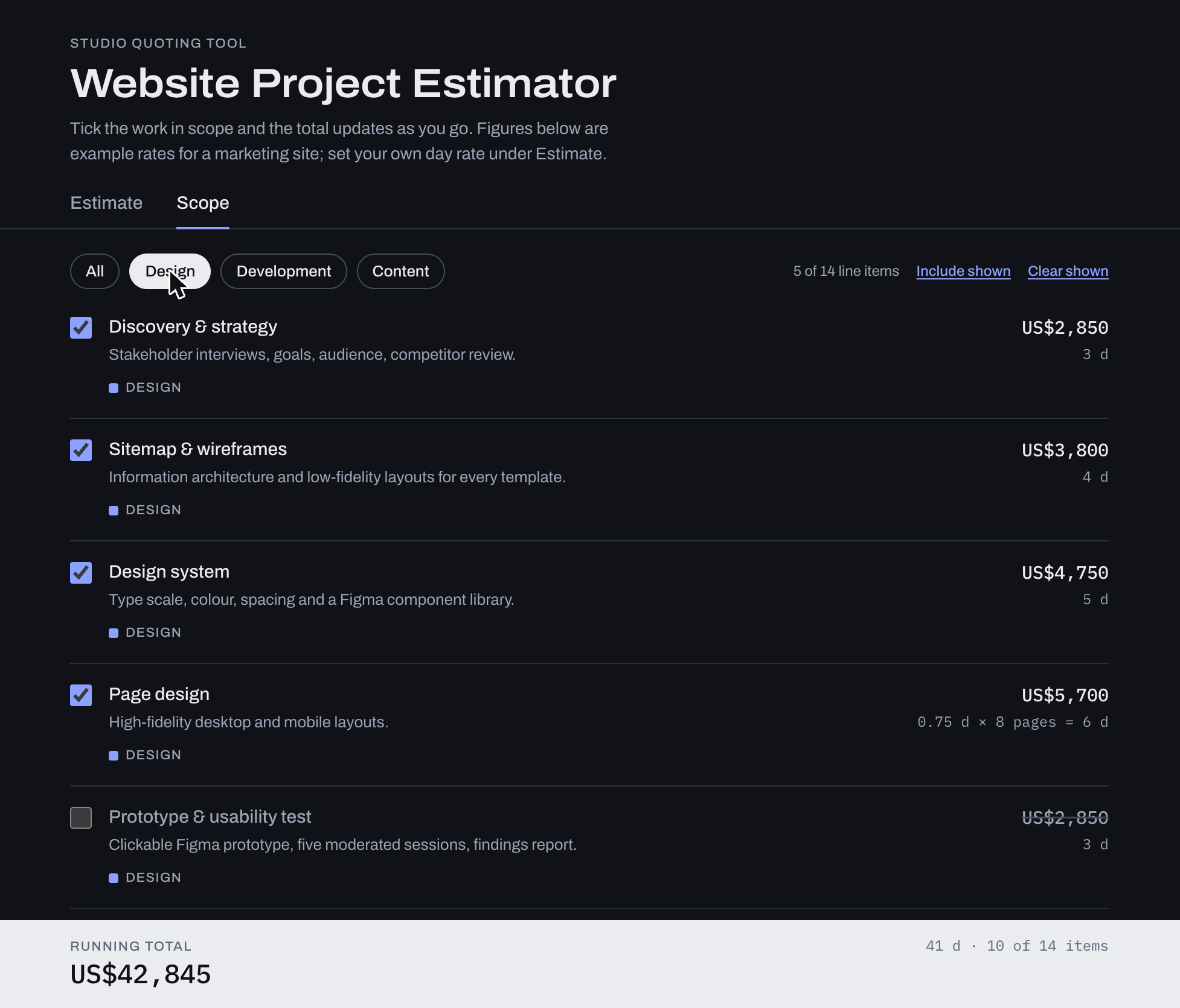Click the DESIGN tag under Page design

click(145, 755)
